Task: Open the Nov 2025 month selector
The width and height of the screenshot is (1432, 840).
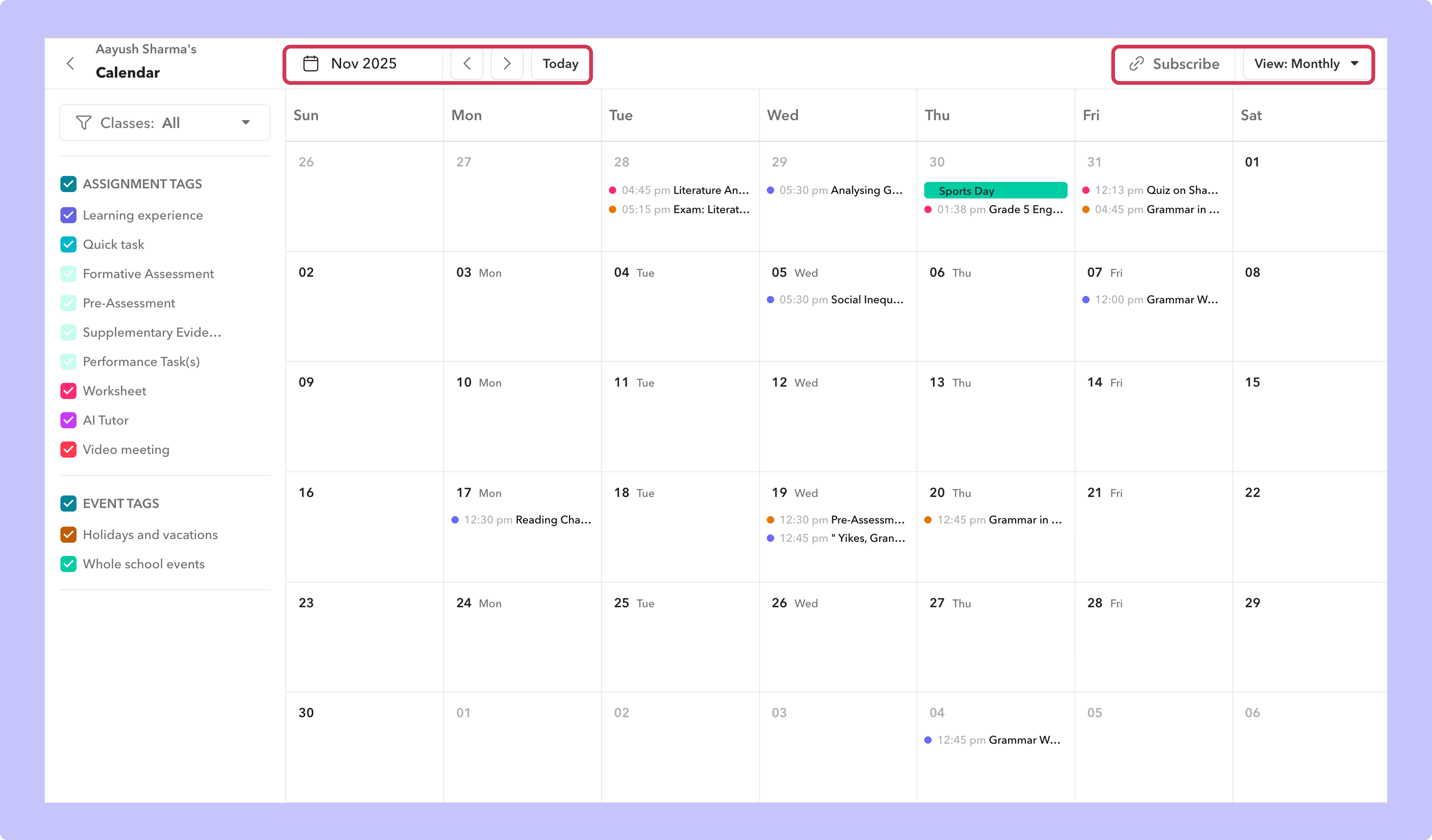Action: click(x=364, y=64)
